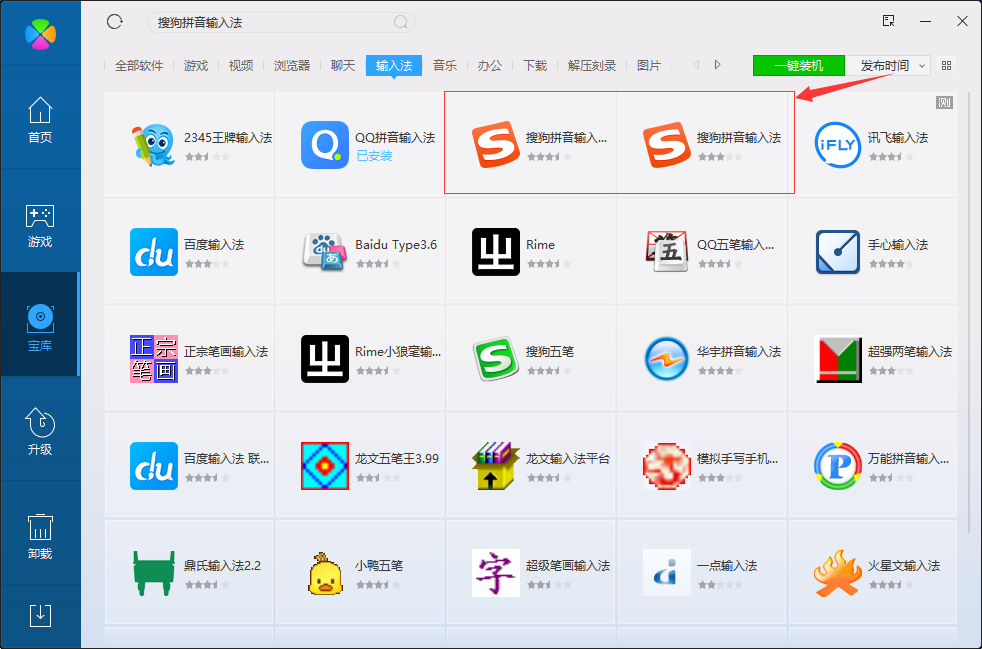This screenshot has height=649, width=982.
Task: Switch to grid view layout icon
Action: 946,65
